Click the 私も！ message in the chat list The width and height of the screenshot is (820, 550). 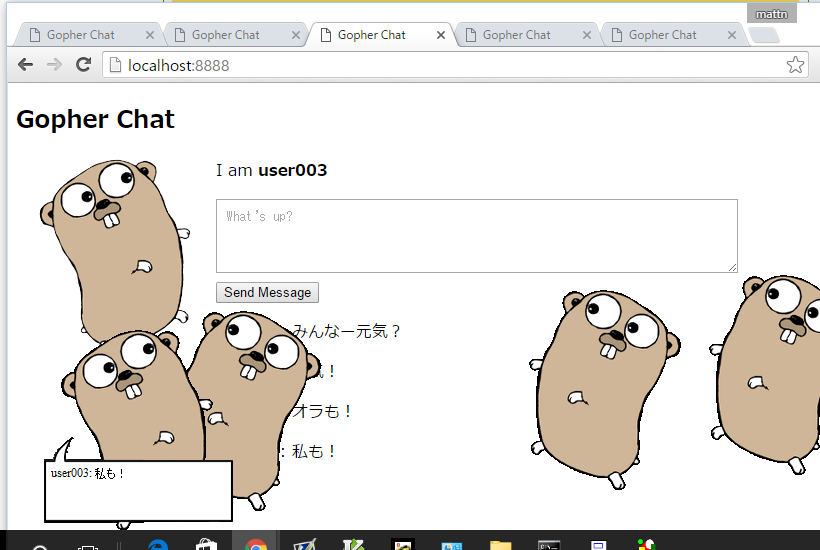313,451
